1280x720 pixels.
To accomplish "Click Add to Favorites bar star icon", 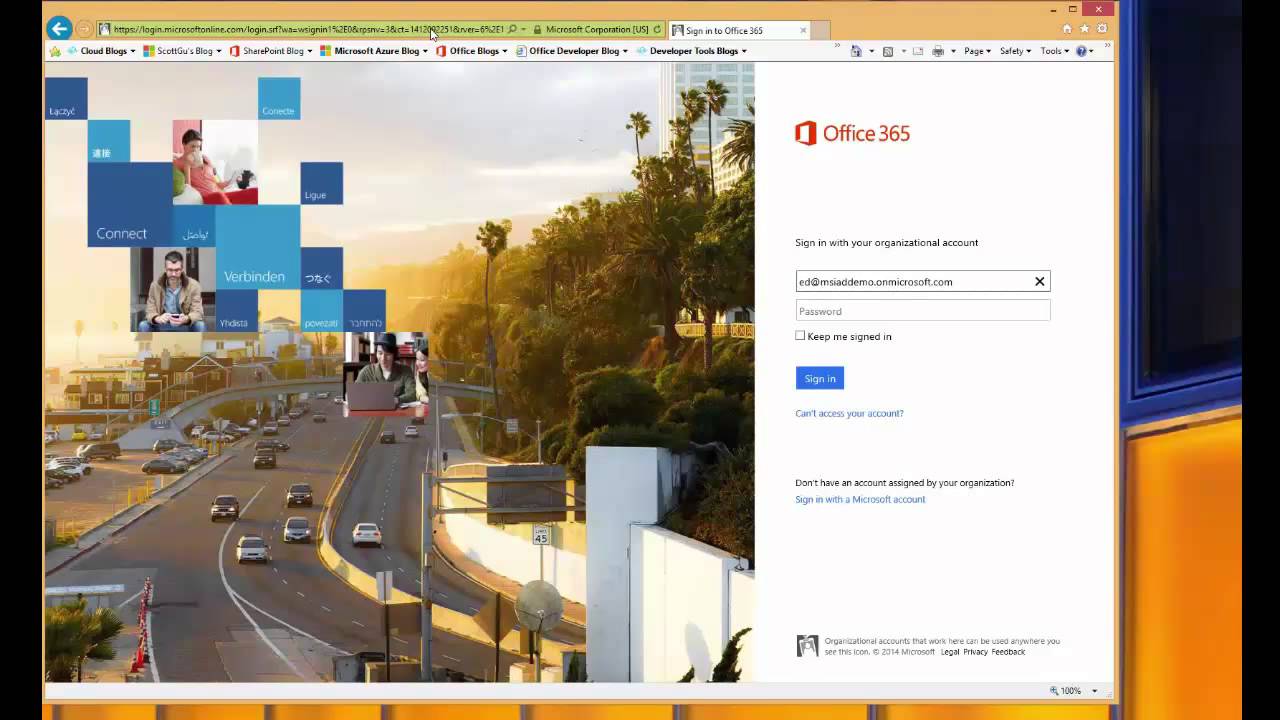I will click(55, 51).
